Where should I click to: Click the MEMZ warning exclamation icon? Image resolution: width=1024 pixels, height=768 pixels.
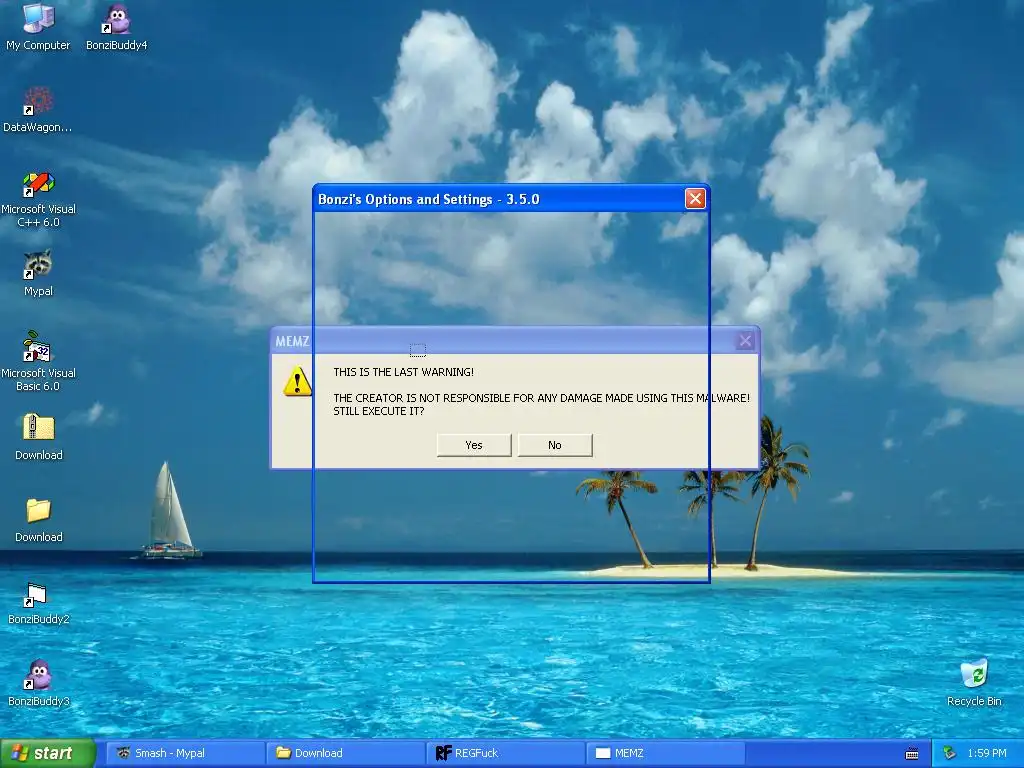tap(297, 381)
